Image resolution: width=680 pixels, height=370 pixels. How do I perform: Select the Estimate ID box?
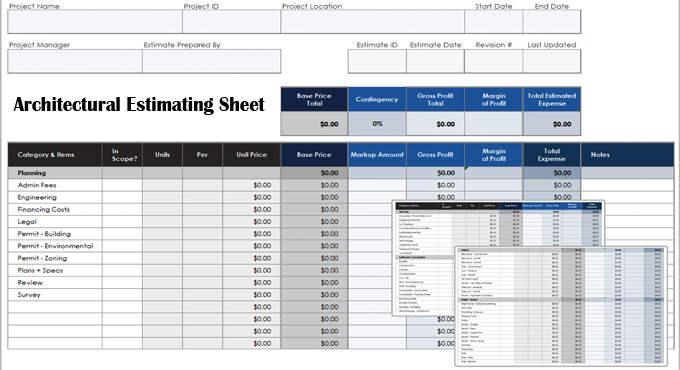[377, 61]
